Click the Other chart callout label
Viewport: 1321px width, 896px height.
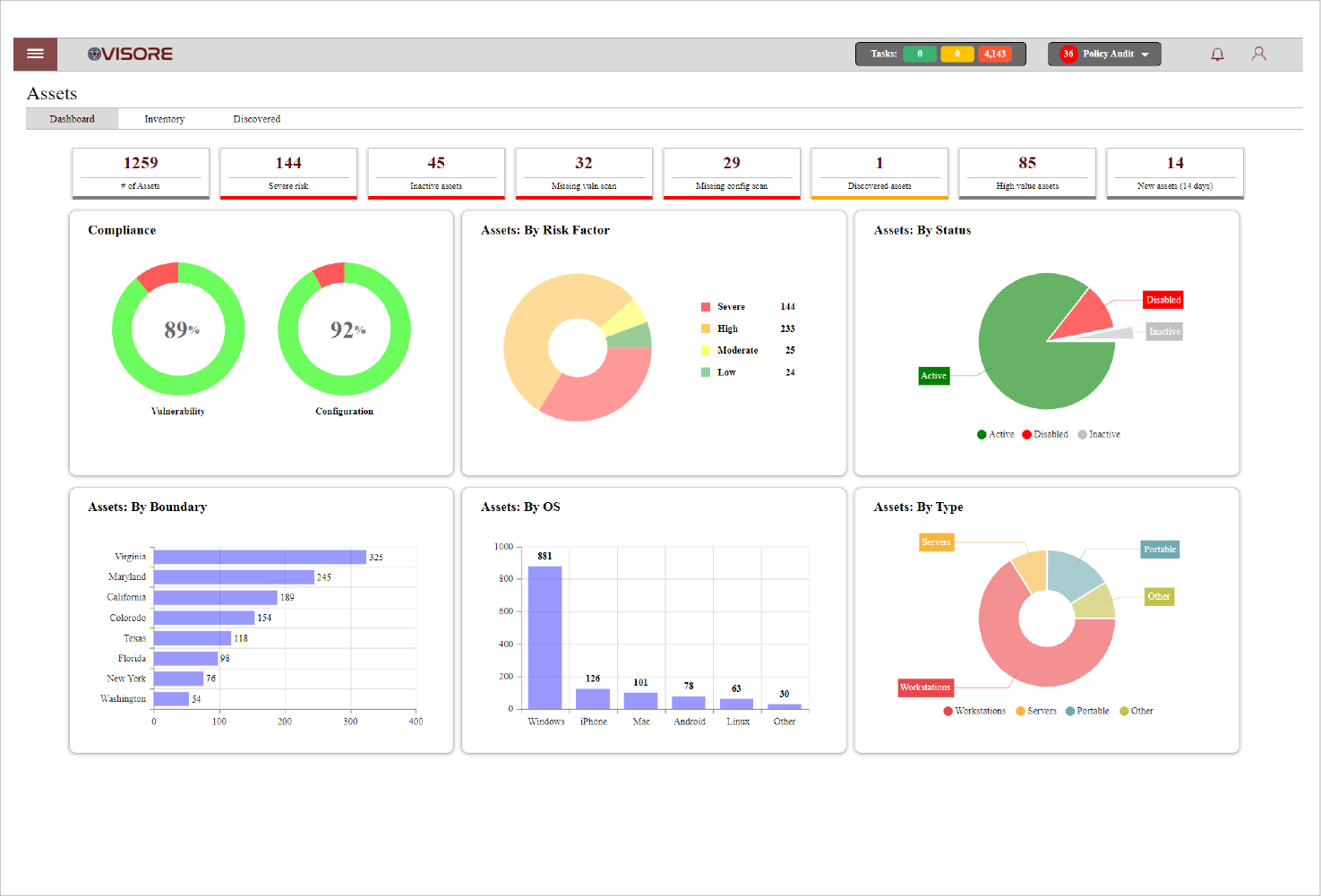click(x=1159, y=596)
